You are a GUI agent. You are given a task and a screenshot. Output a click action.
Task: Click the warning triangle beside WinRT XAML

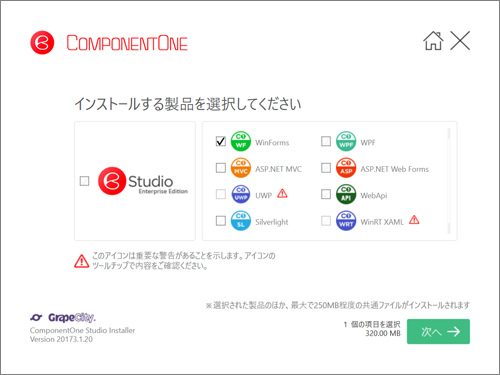coord(414,220)
